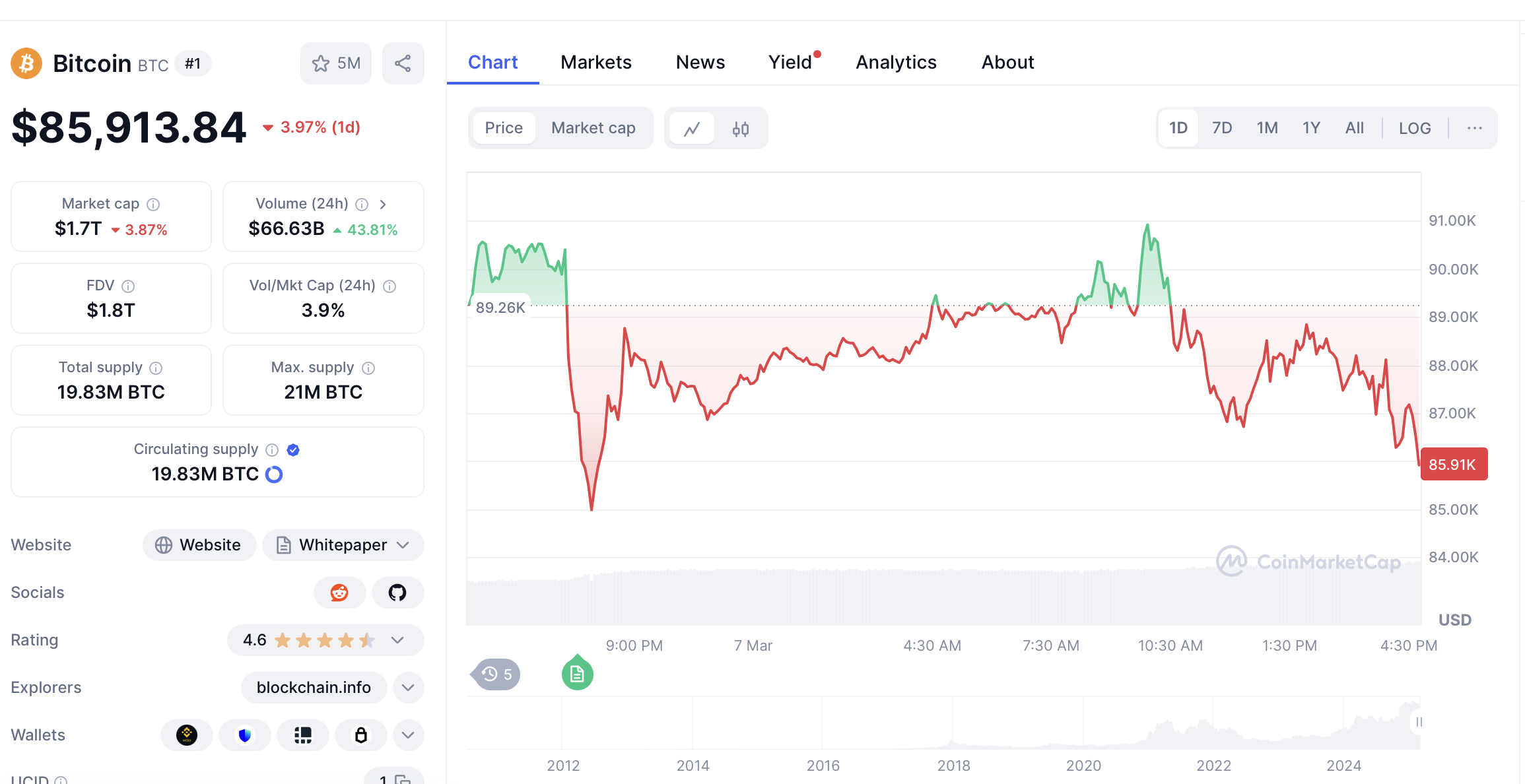
Task: Select the line chart view icon
Action: coord(692,129)
